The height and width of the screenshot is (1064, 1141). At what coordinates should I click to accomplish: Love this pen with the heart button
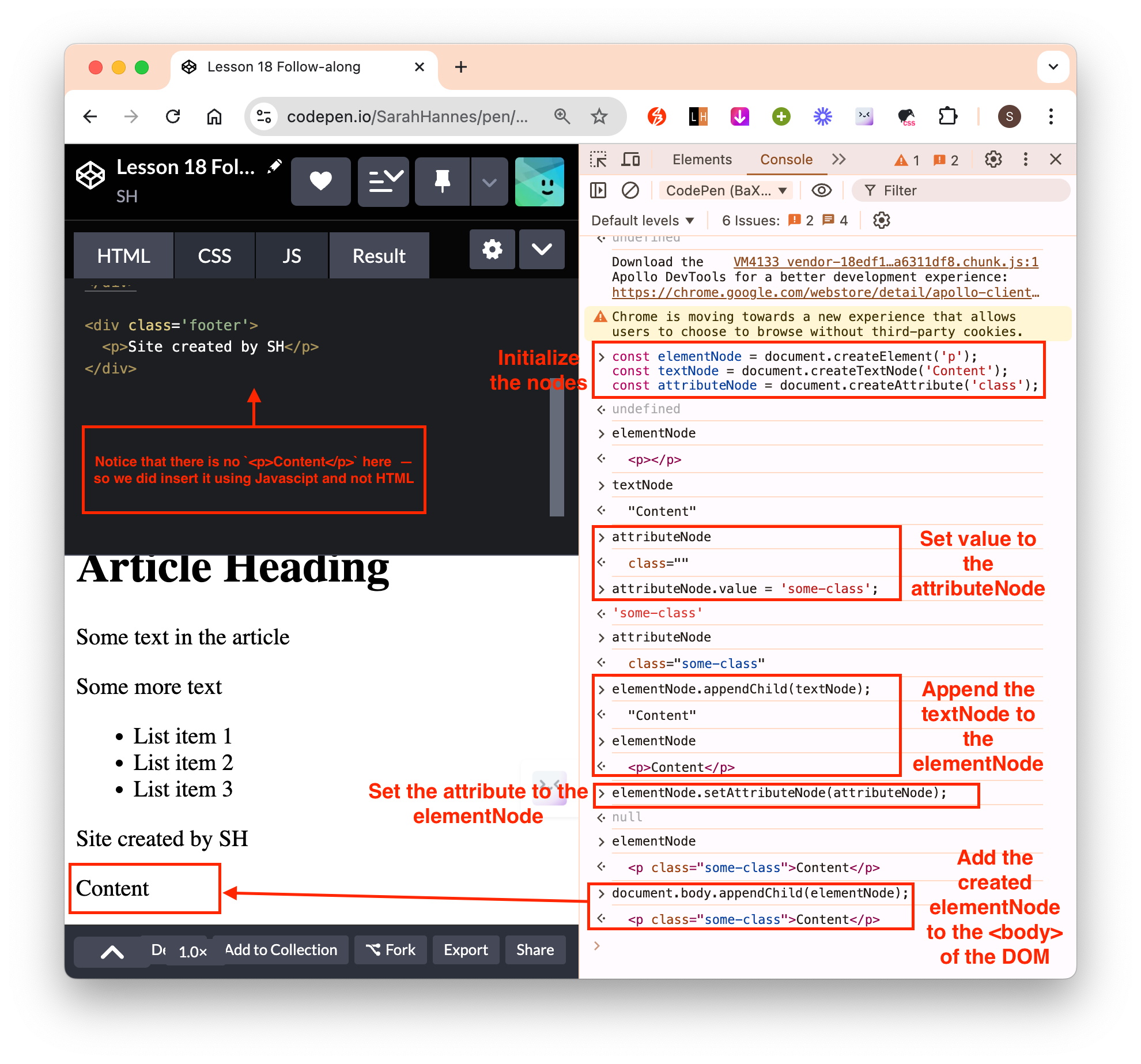[x=321, y=182]
